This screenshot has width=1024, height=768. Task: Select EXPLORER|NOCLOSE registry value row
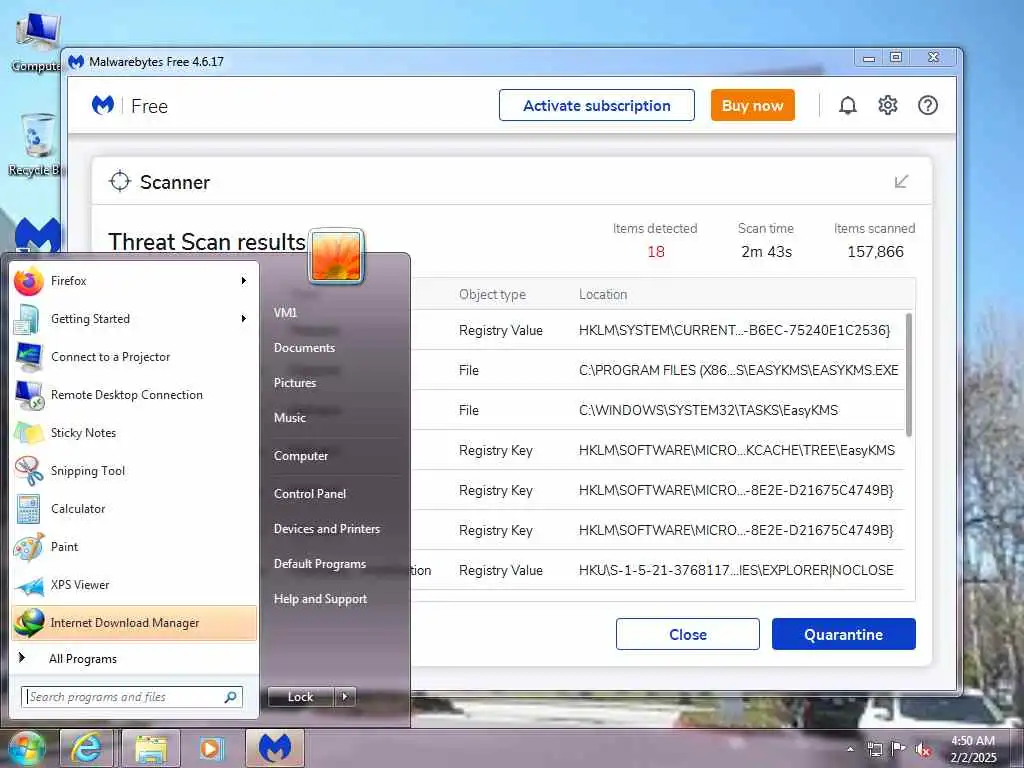[658, 570]
